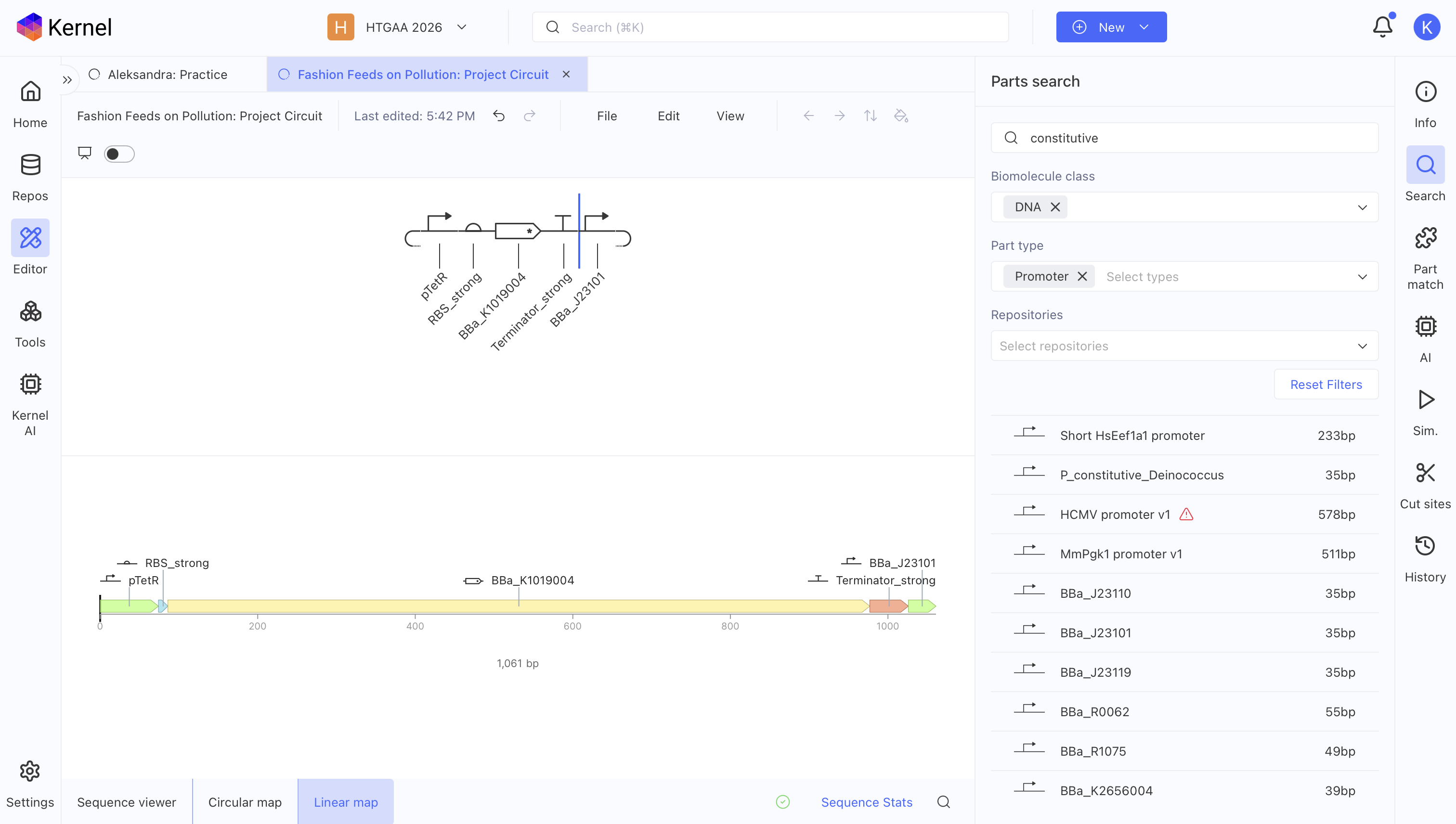
Task: Click the constitutive parts search field
Action: [x=1184, y=138]
